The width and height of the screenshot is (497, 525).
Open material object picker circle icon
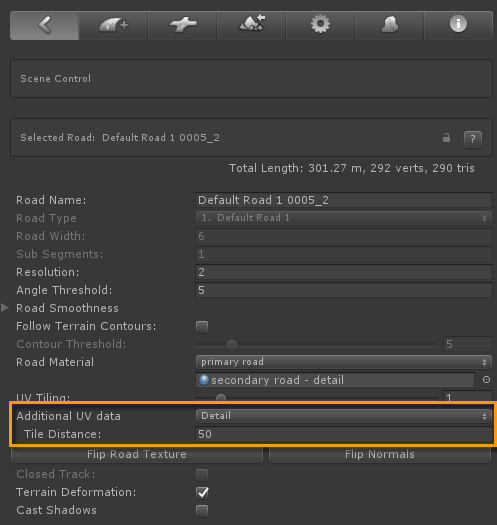[x=486, y=380]
